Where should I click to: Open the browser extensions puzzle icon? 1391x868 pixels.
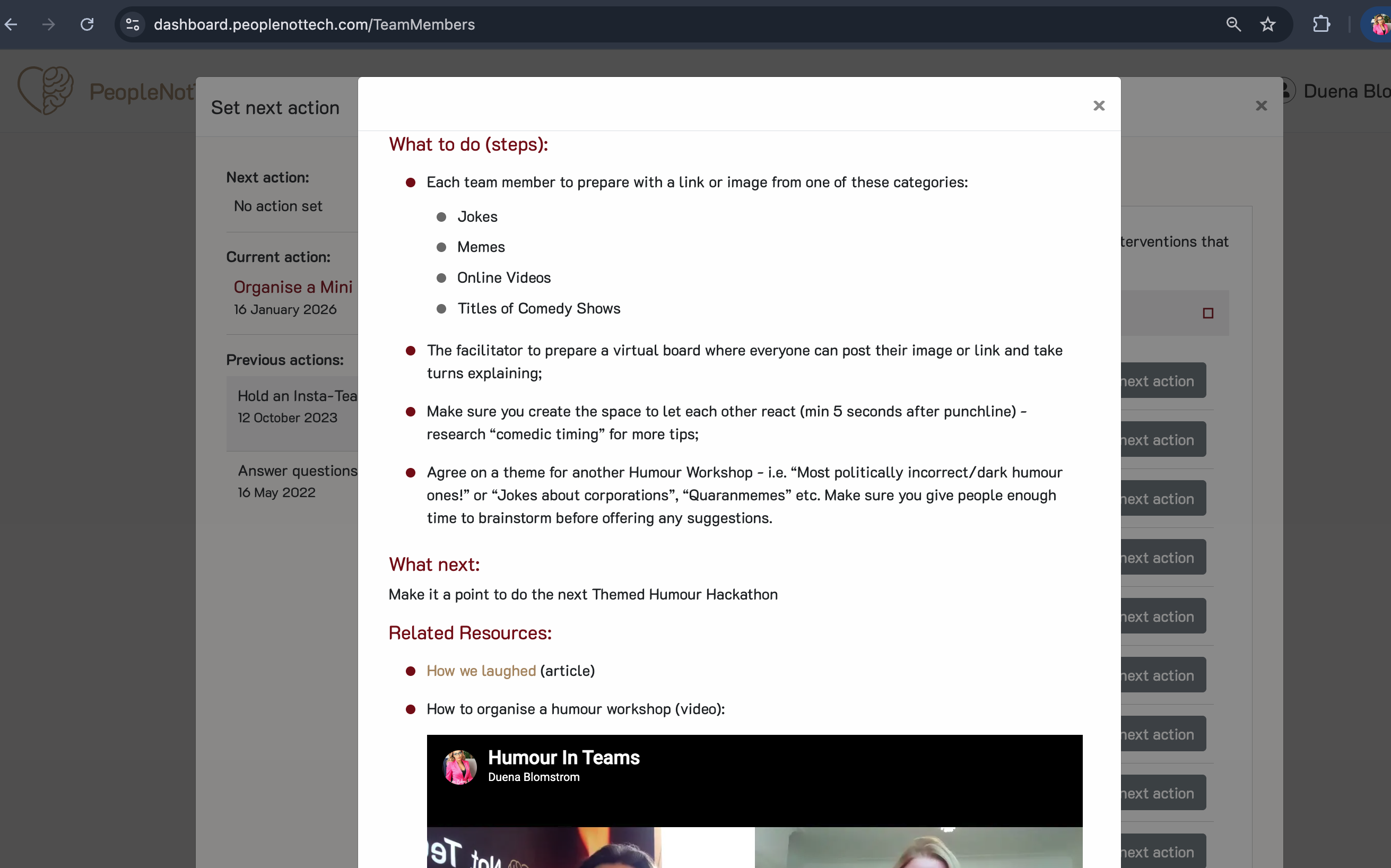coord(1321,24)
